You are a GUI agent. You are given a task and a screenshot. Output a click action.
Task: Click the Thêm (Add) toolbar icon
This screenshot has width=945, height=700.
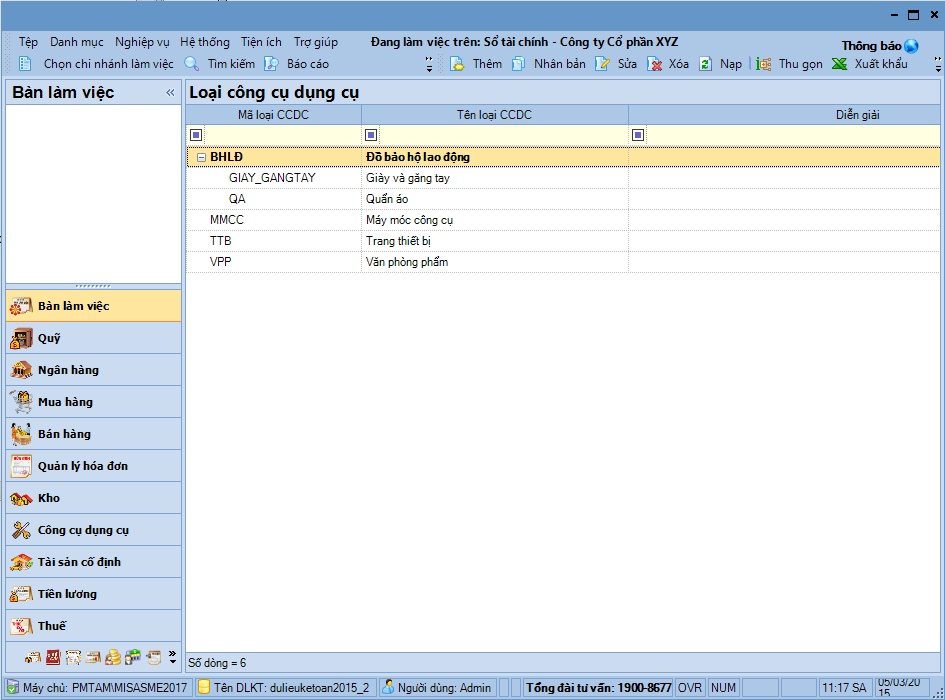click(458, 64)
